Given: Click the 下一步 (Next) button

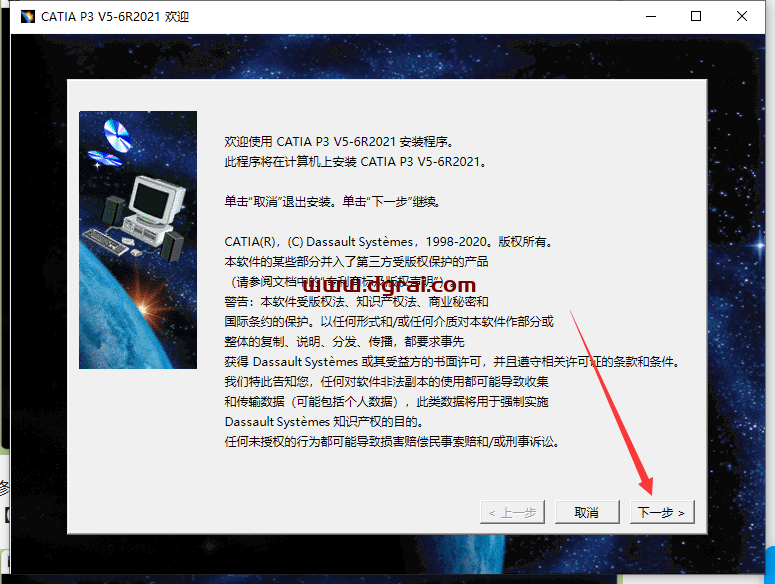Looking at the screenshot, I should [x=662, y=512].
